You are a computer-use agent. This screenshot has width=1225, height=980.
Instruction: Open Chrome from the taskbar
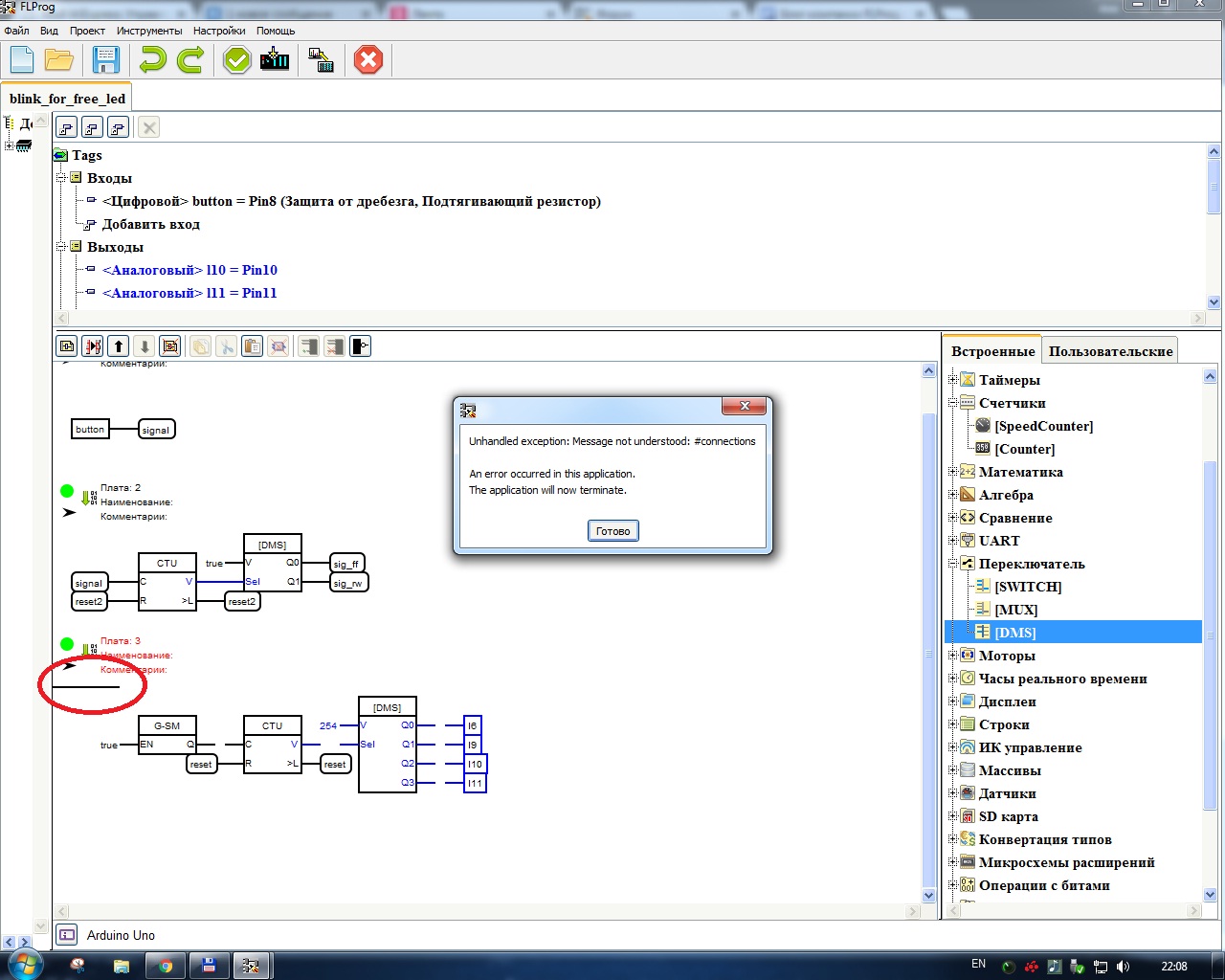point(165,966)
